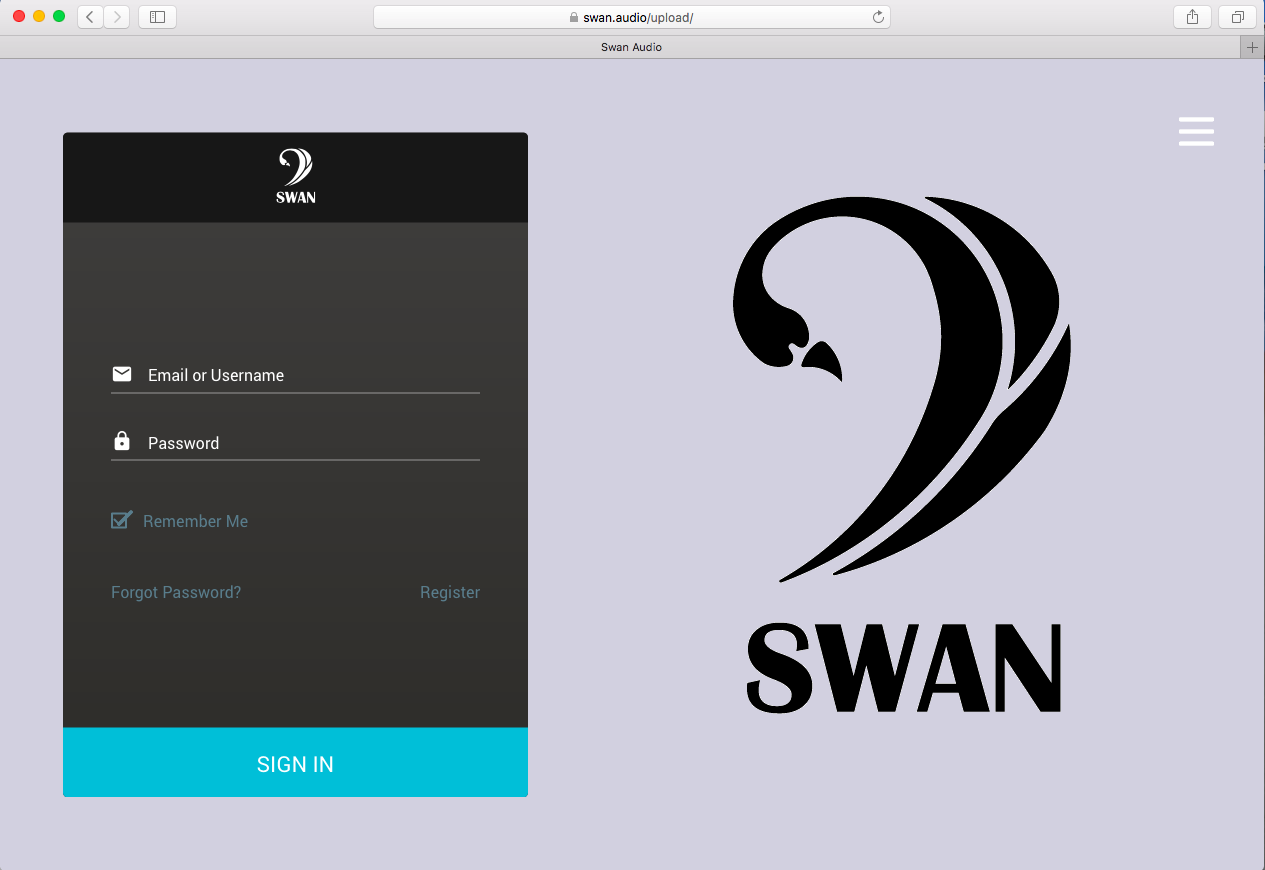1265x870 pixels.
Task: Click the sidebar toggle icon
Action: (157, 16)
